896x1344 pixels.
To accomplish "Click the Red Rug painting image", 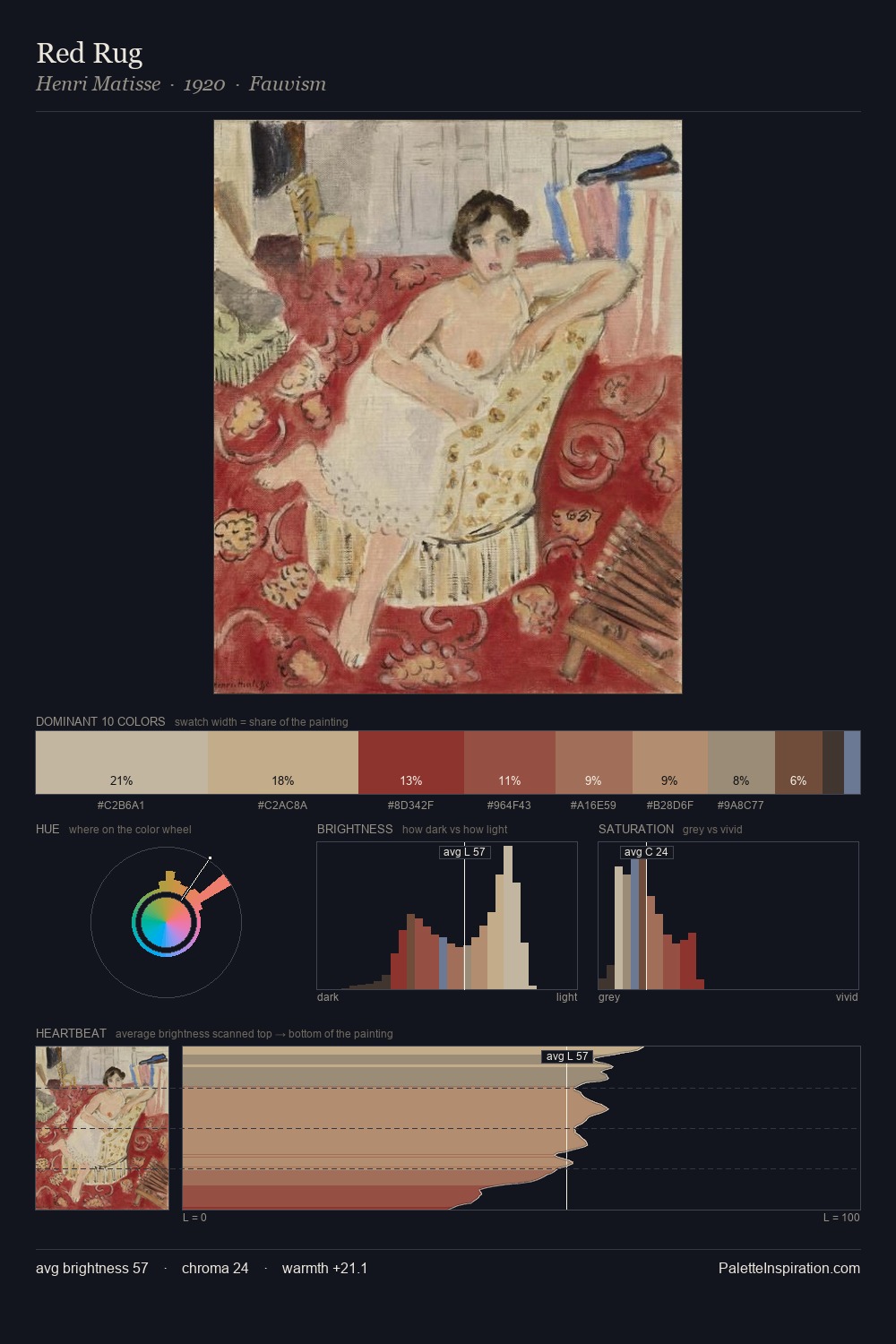I will [x=448, y=407].
